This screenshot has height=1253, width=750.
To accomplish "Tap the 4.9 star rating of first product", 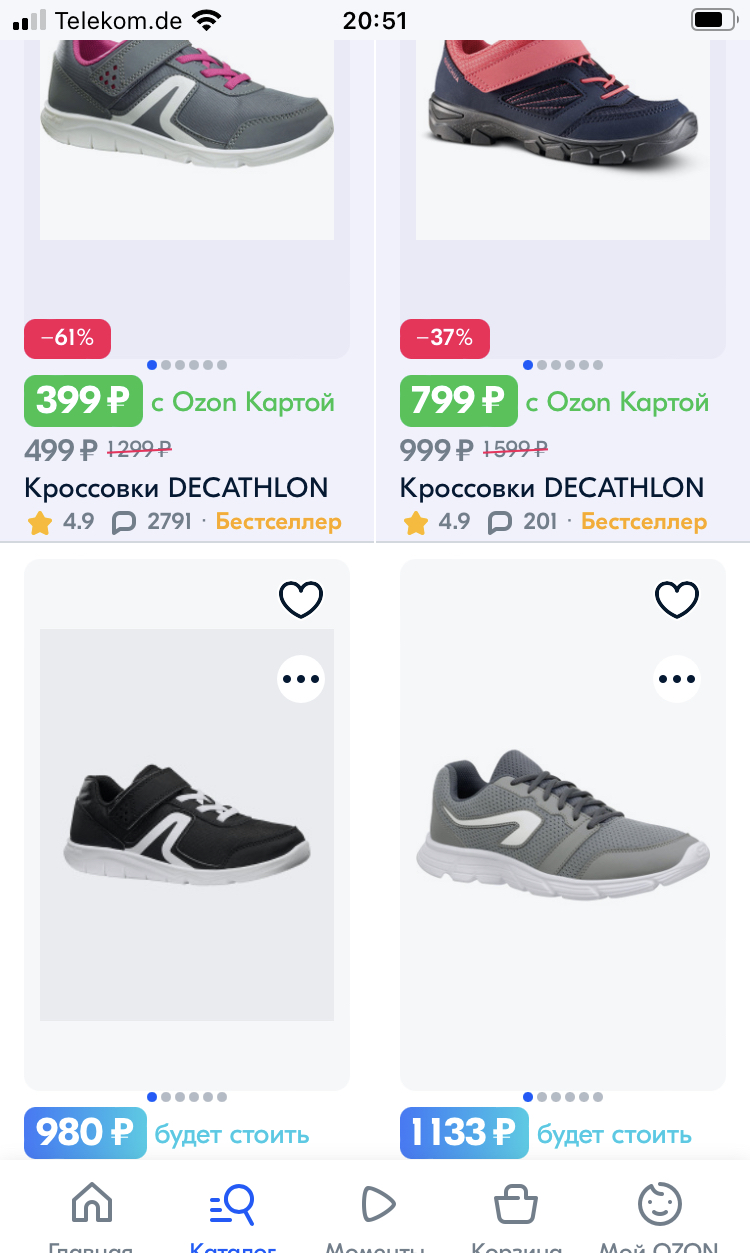I will (63, 521).
